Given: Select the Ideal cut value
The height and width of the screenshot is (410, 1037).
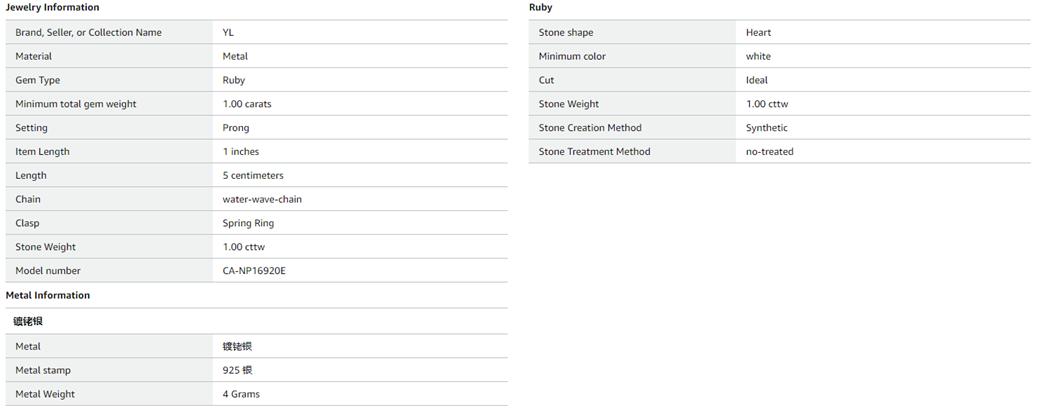Looking at the screenshot, I should 757,80.
